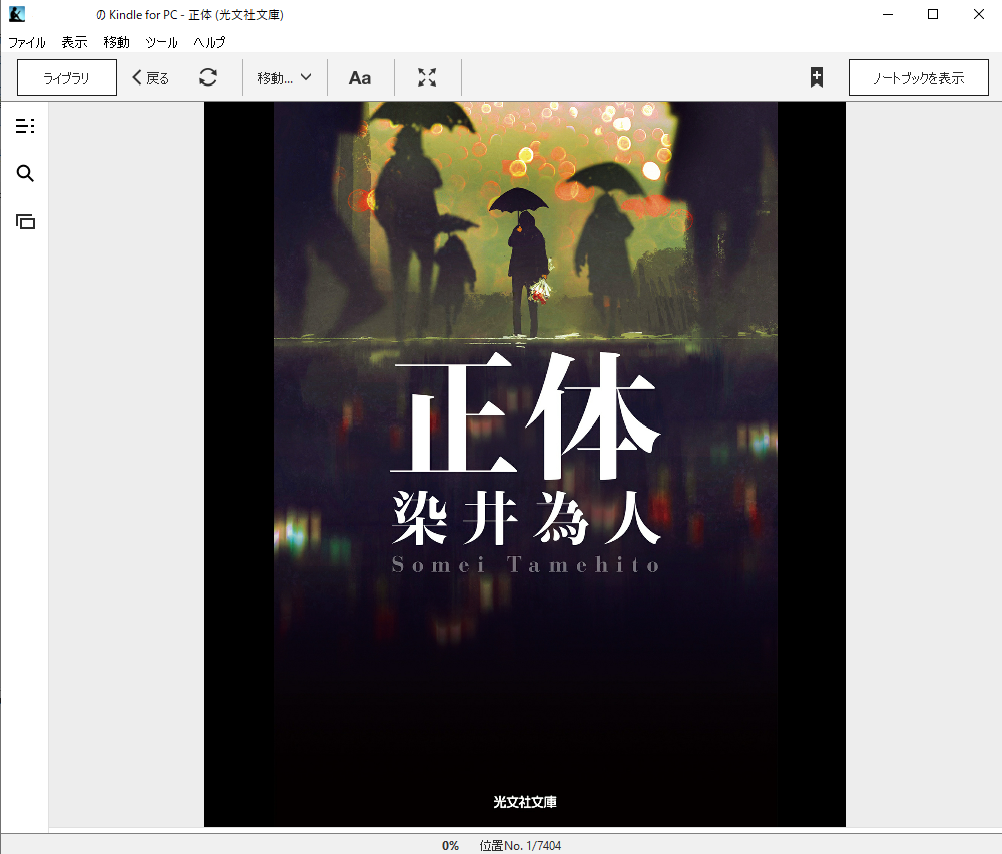Click the sync refresh icon

coord(208,77)
